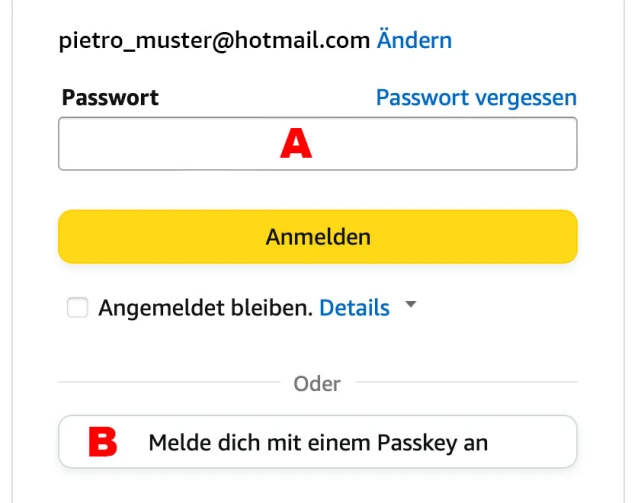Click the Angemeldet bleiben label text
Viewport: 640px width, 503px height.
pos(205,308)
